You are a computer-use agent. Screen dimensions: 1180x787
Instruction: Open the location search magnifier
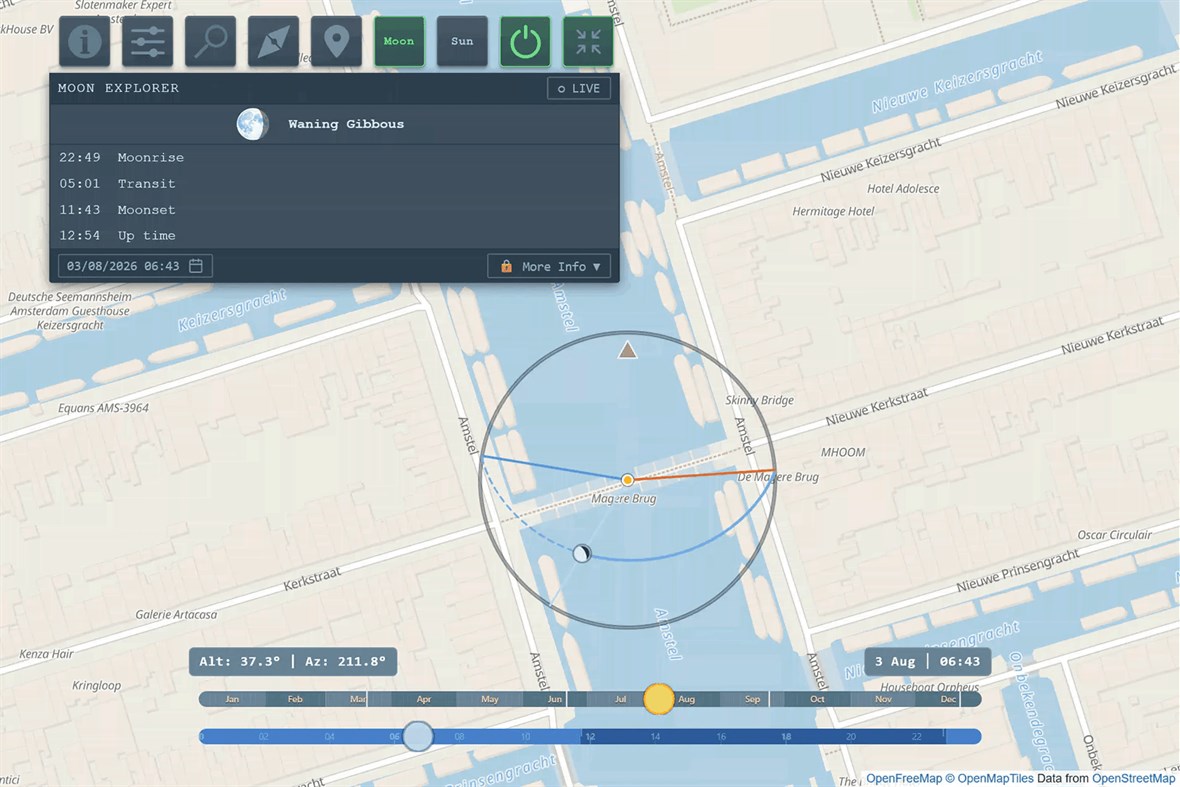(x=210, y=41)
